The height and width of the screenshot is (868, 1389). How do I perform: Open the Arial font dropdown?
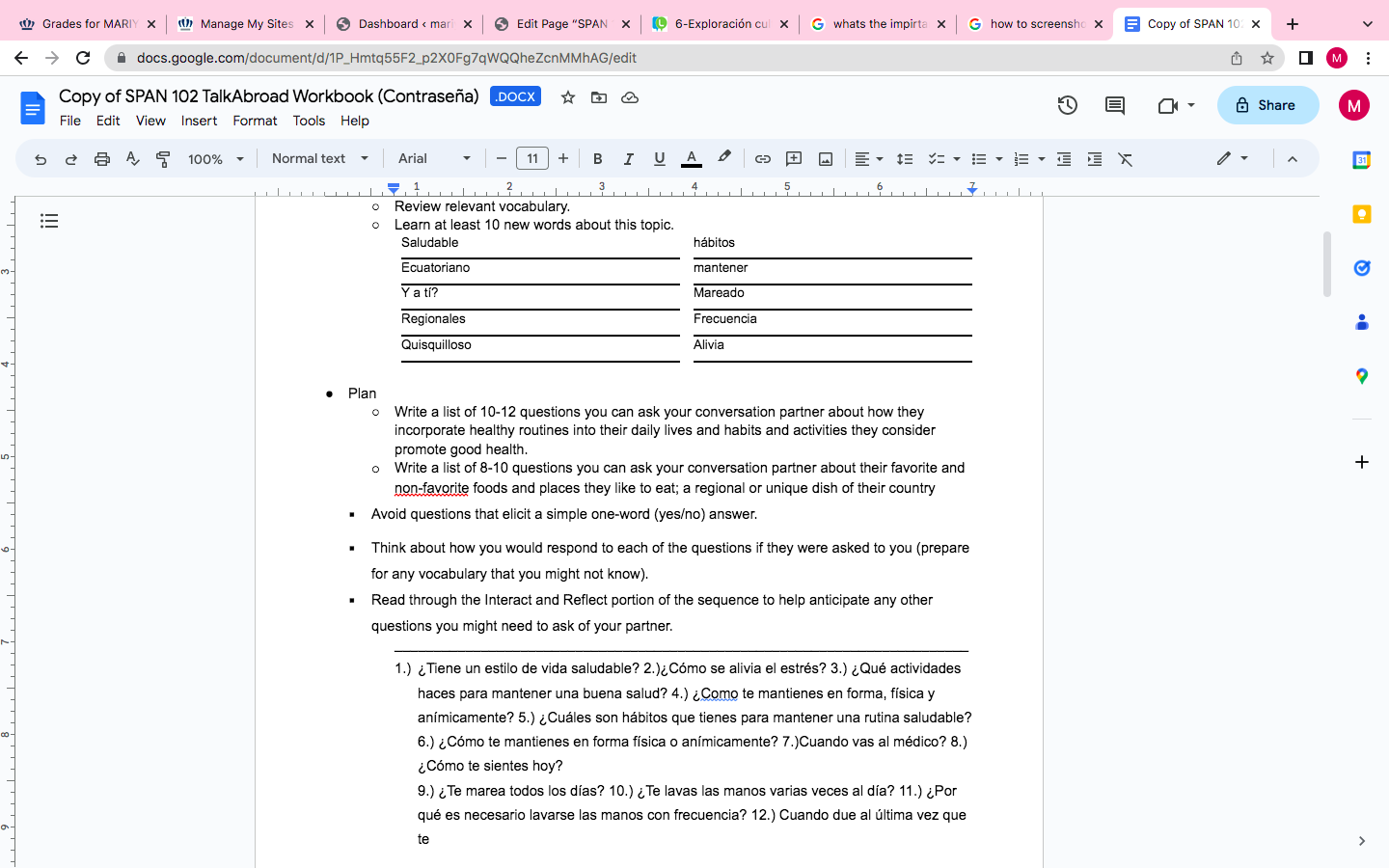coord(434,158)
